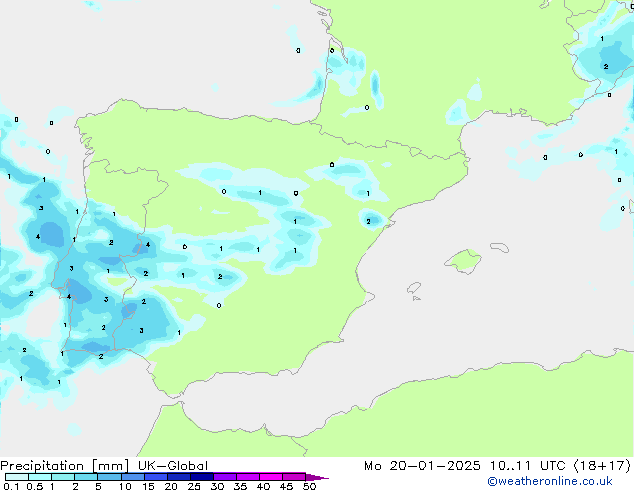The width and height of the screenshot is (634, 490).
Task: Click the 'Precipitation' title text
Action: pyautogui.click(x=42, y=466)
